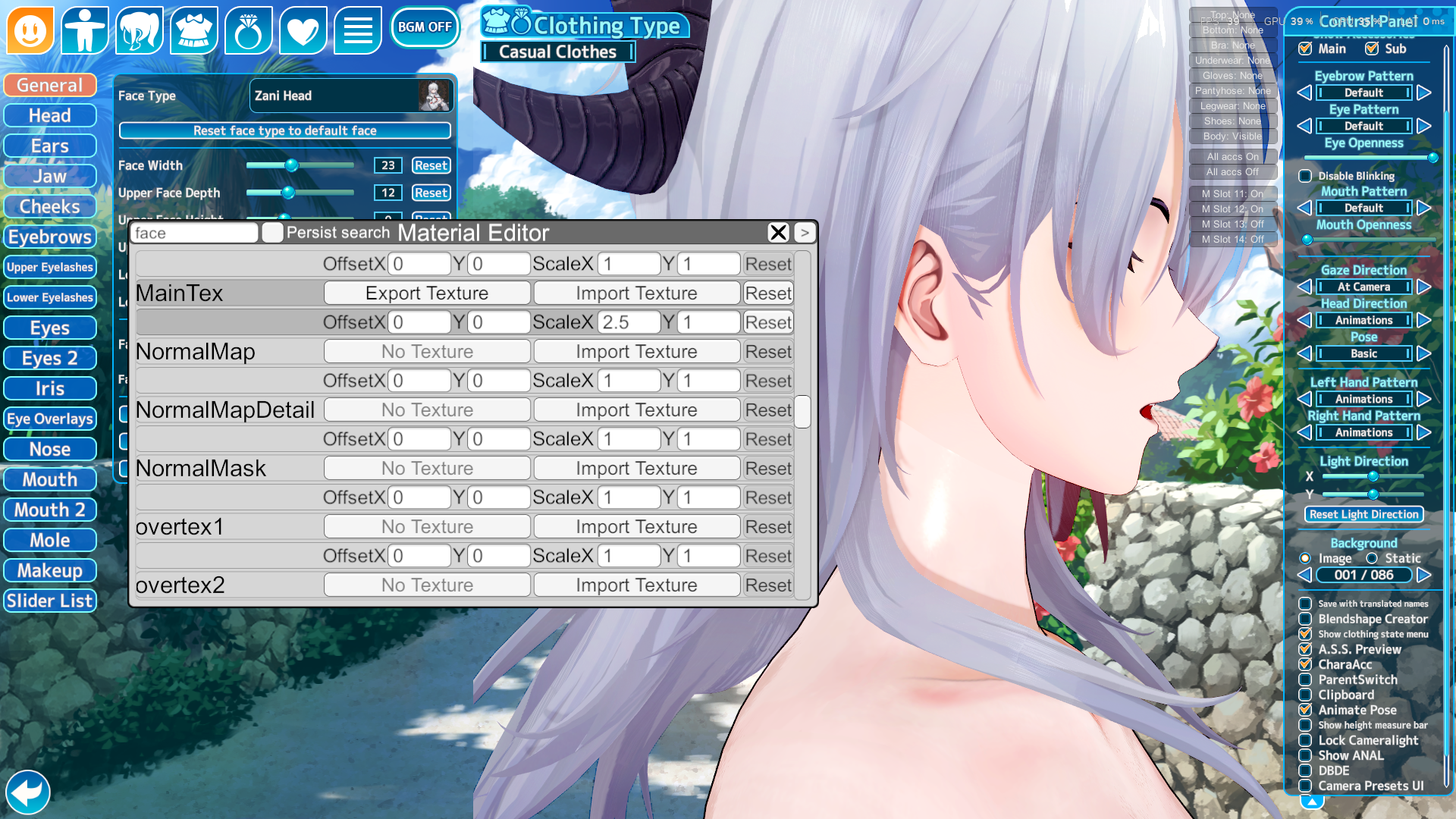Open the clothing dress icon
1456x819 pixels.
(x=194, y=30)
